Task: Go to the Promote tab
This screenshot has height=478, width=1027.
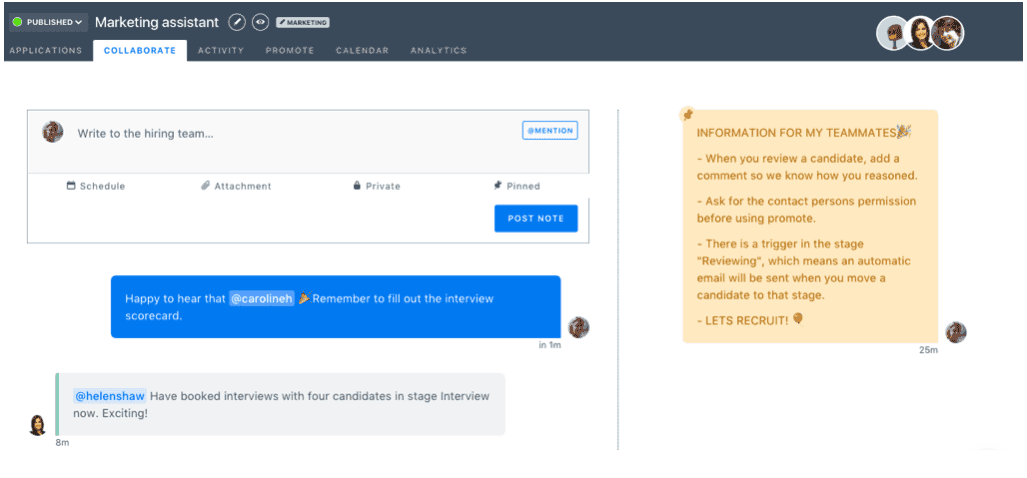Action: [x=289, y=50]
